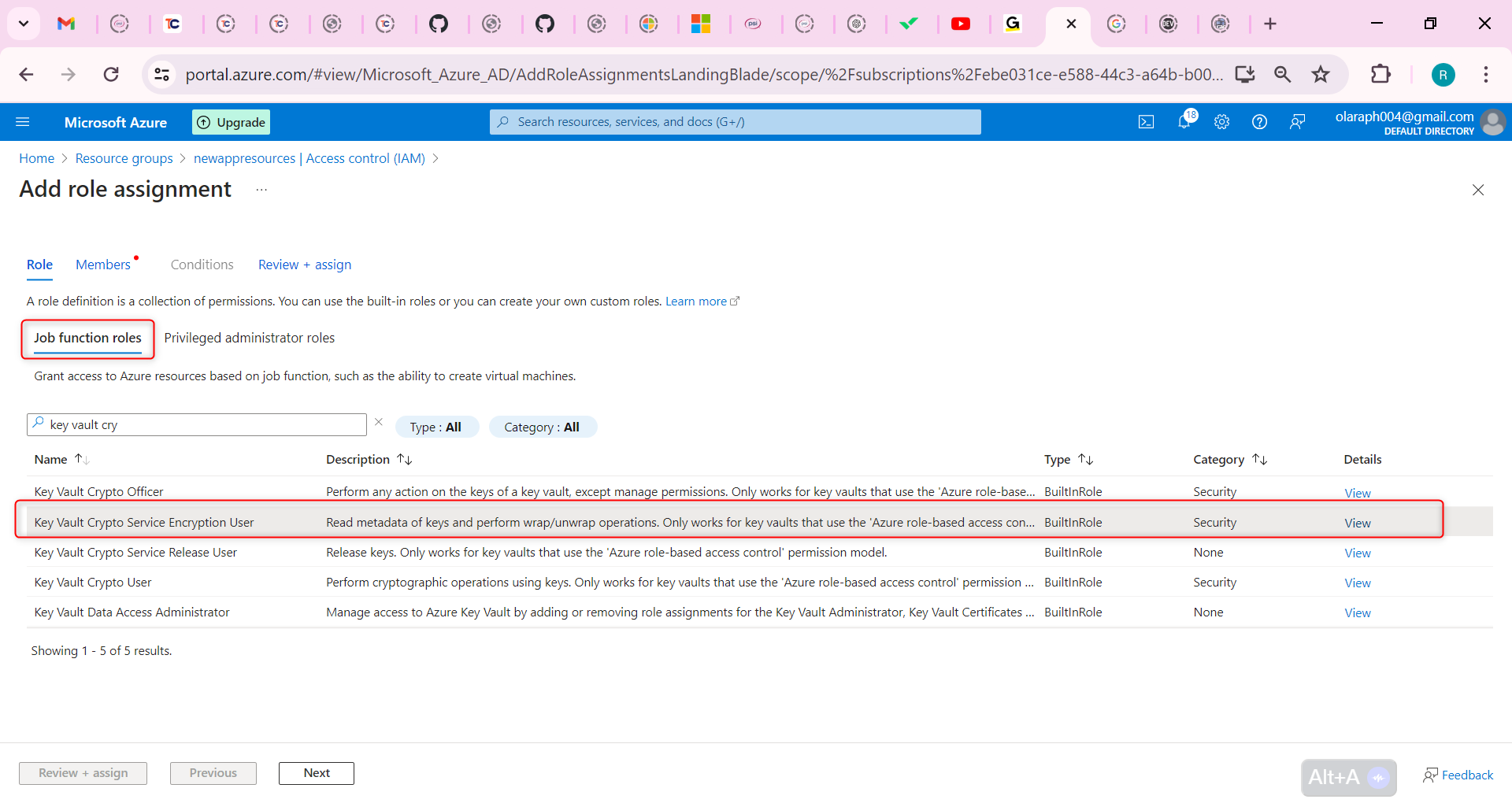Viewport: 1512px width, 803px height.
Task: Open Azure Cloud Shell
Action: 1146,121
